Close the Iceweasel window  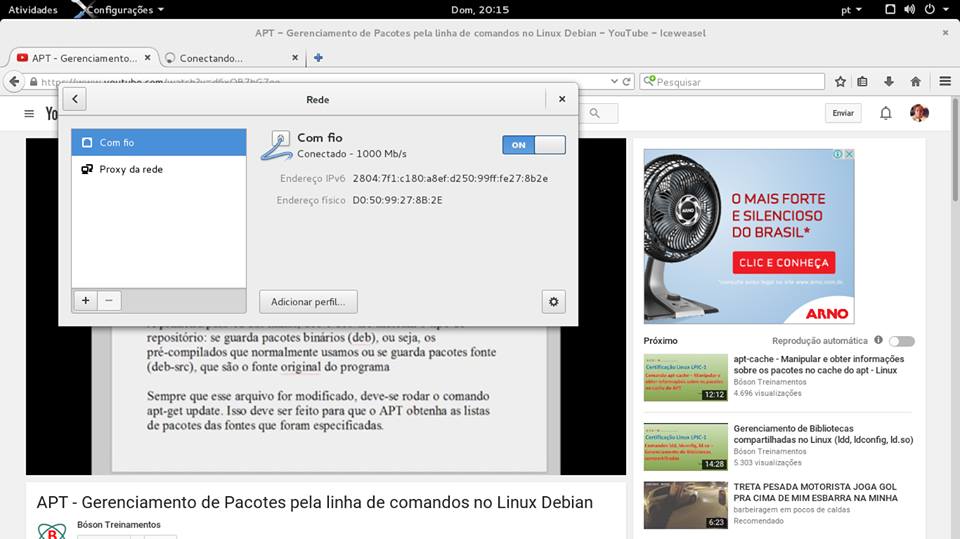tap(945, 32)
